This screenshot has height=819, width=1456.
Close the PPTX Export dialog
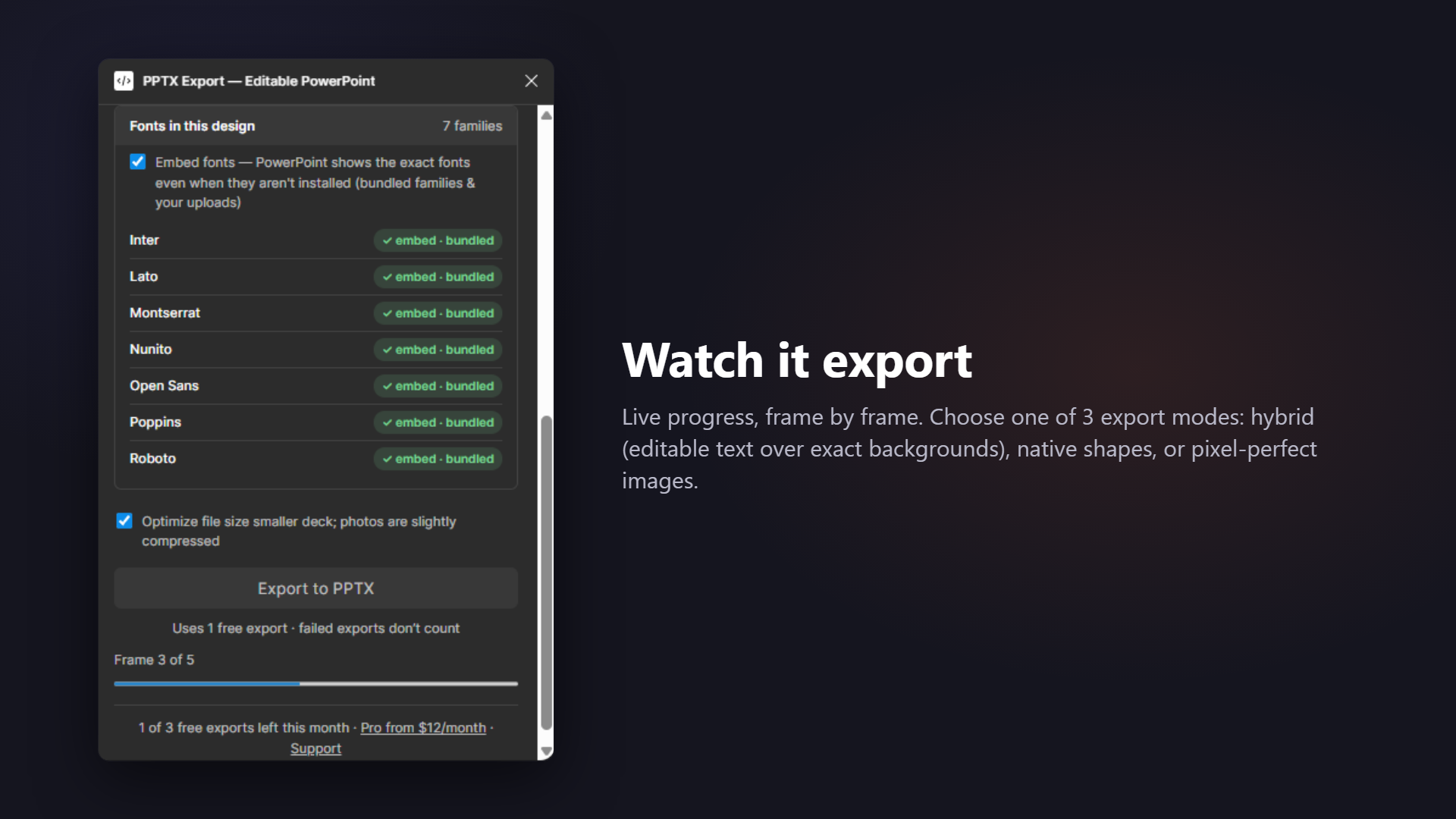click(x=532, y=81)
